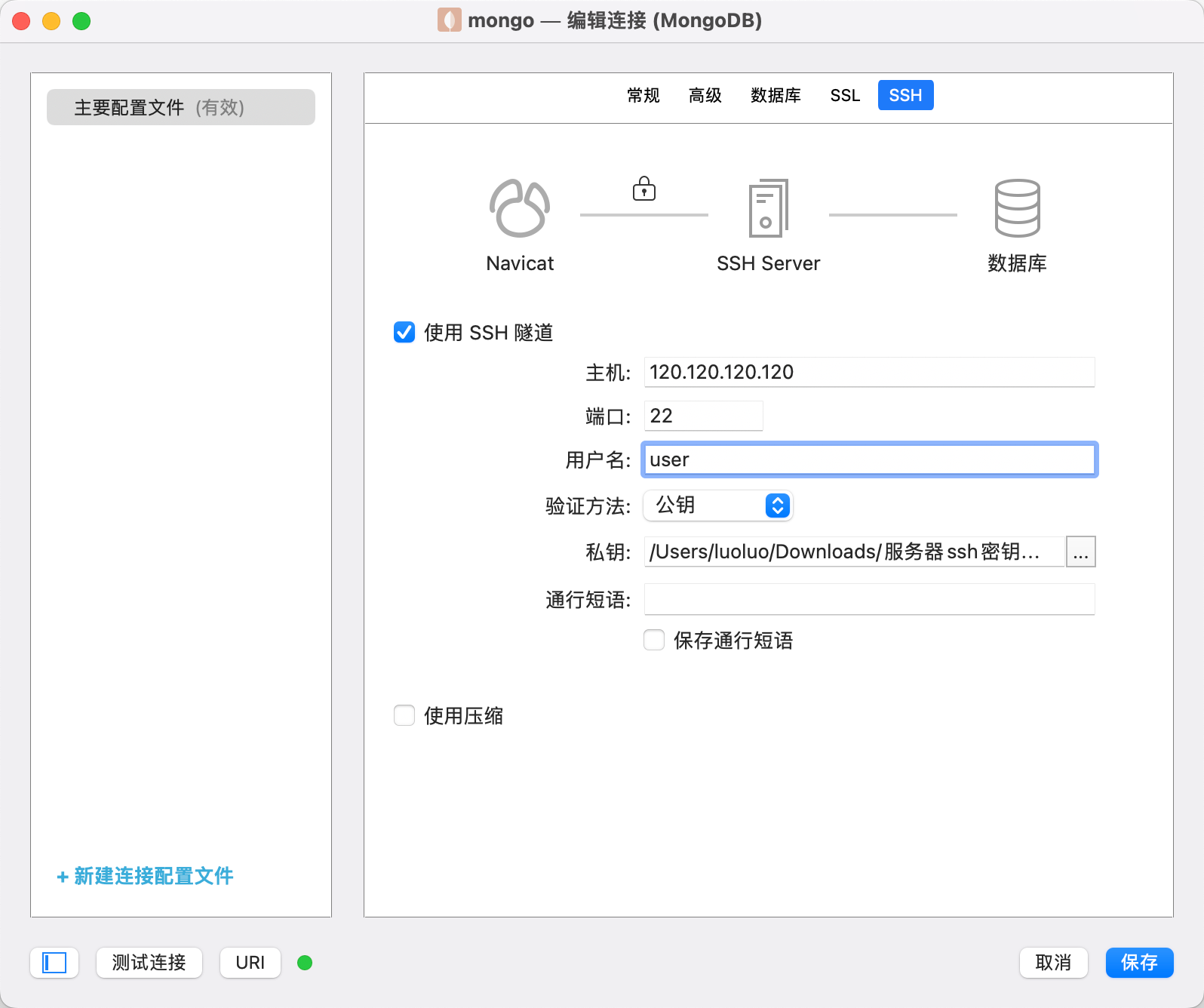Click the mongo leaf icon in title bar
The height and width of the screenshot is (1008, 1204).
pyautogui.click(x=449, y=20)
